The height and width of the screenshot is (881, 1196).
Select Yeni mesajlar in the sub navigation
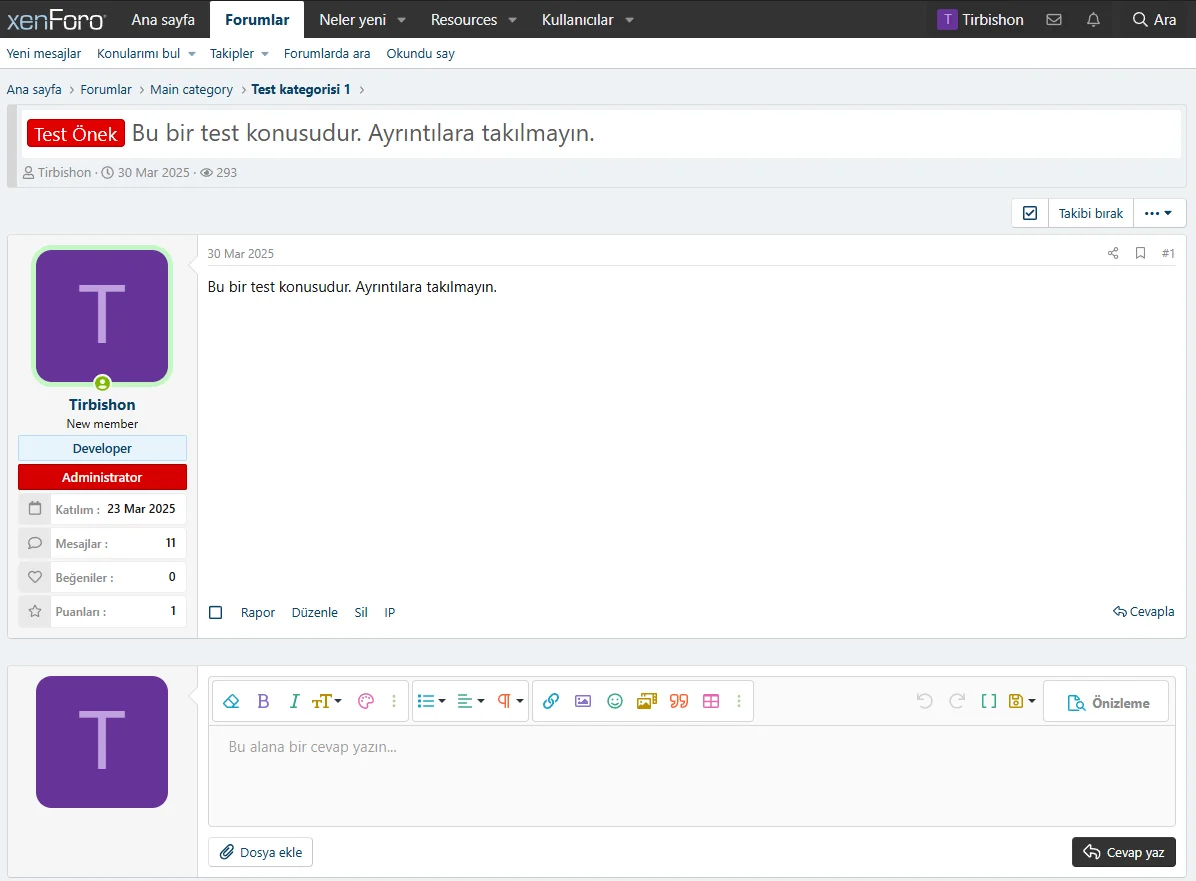44,54
